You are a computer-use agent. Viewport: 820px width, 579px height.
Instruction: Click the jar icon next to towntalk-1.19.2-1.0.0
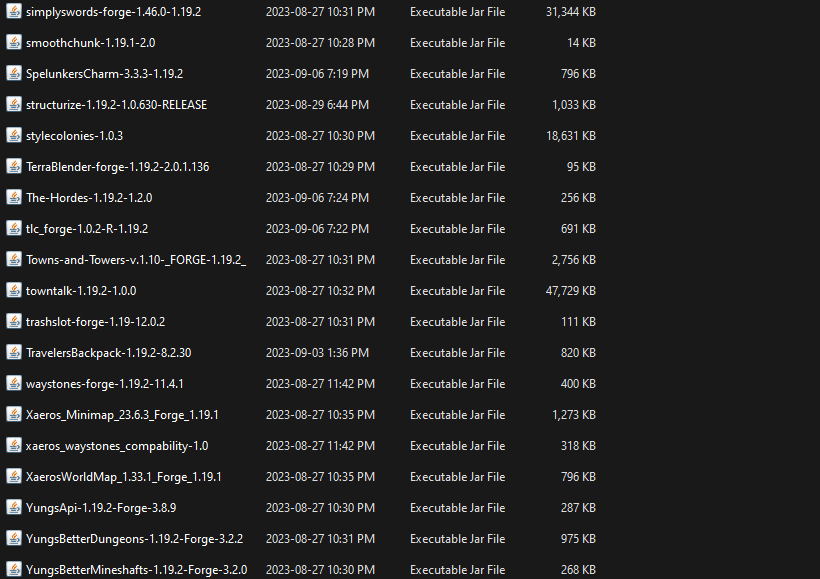click(x=13, y=290)
